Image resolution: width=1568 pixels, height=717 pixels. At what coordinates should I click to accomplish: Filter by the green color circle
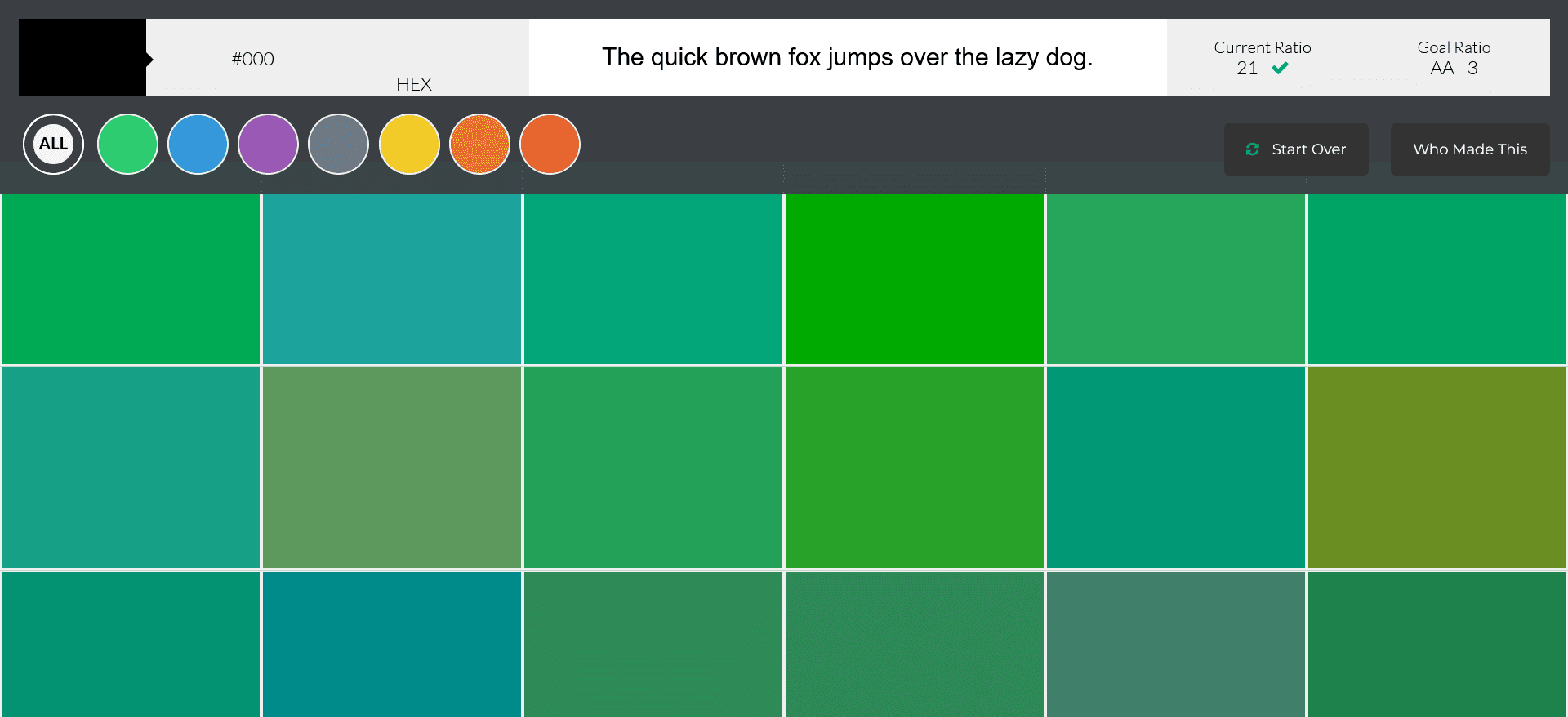[x=127, y=144]
